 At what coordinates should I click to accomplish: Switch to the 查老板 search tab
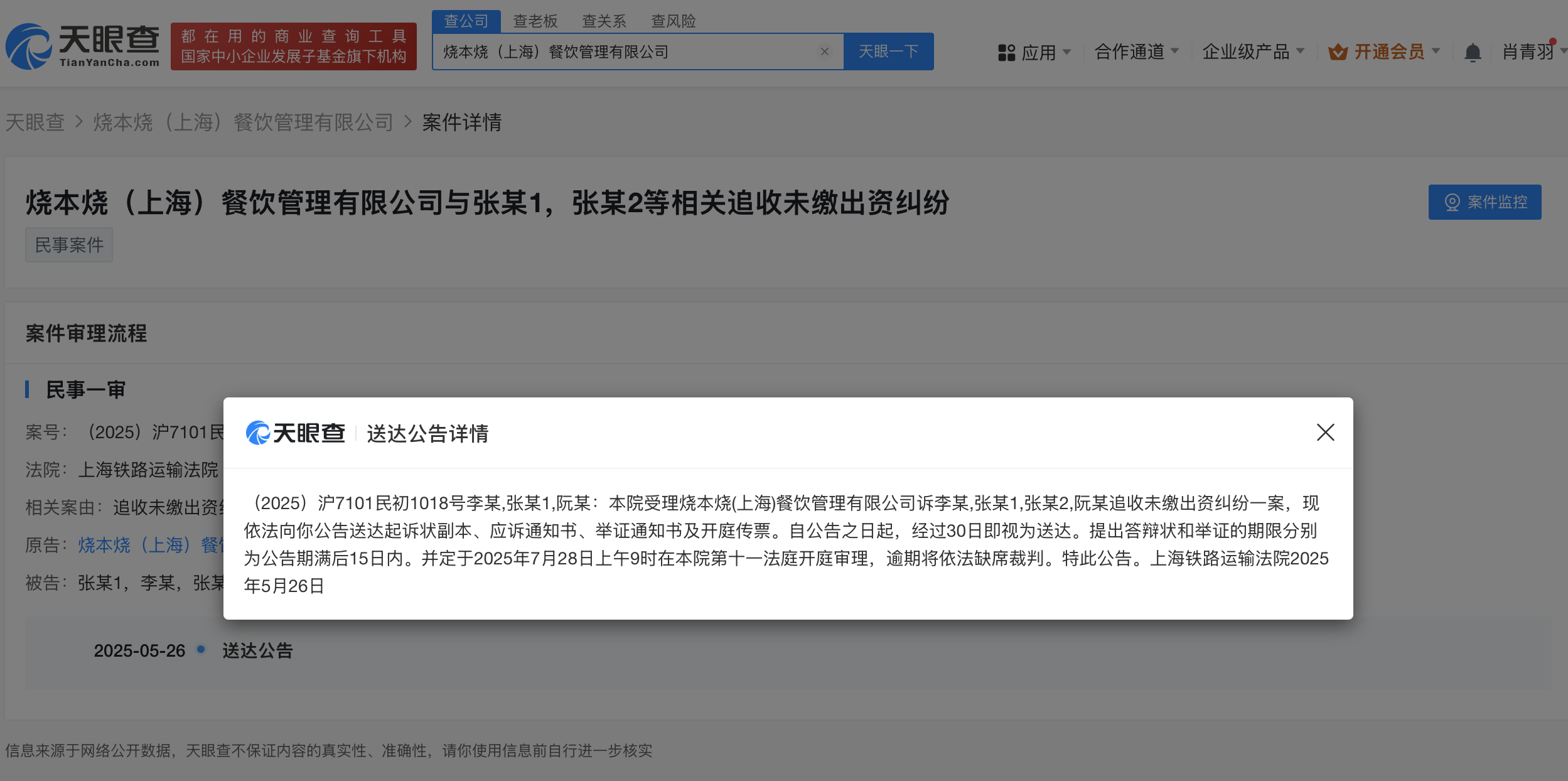[535, 21]
